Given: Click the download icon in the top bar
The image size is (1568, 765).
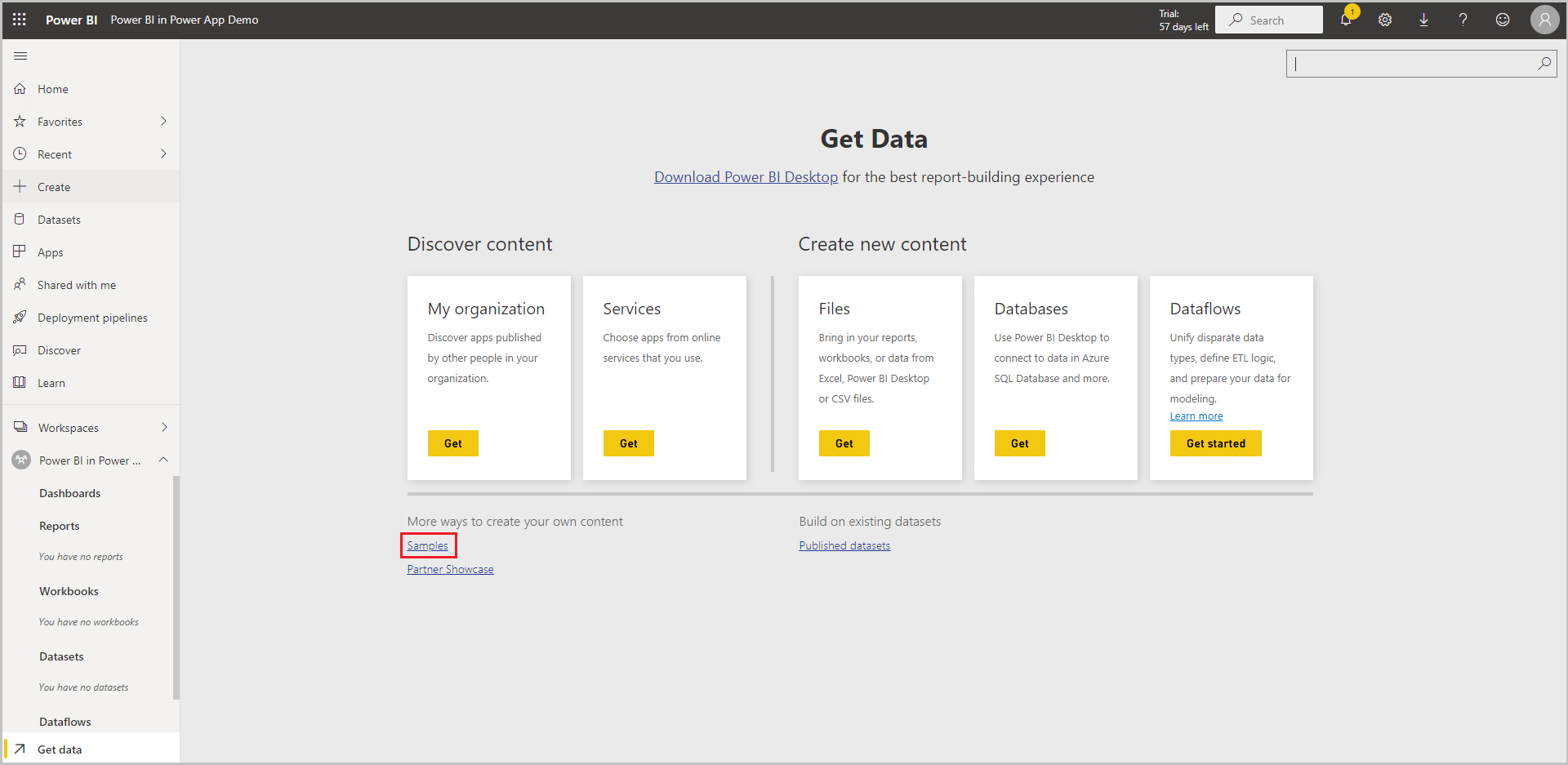Looking at the screenshot, I should pyautogui.click(x=1423, y=20).
